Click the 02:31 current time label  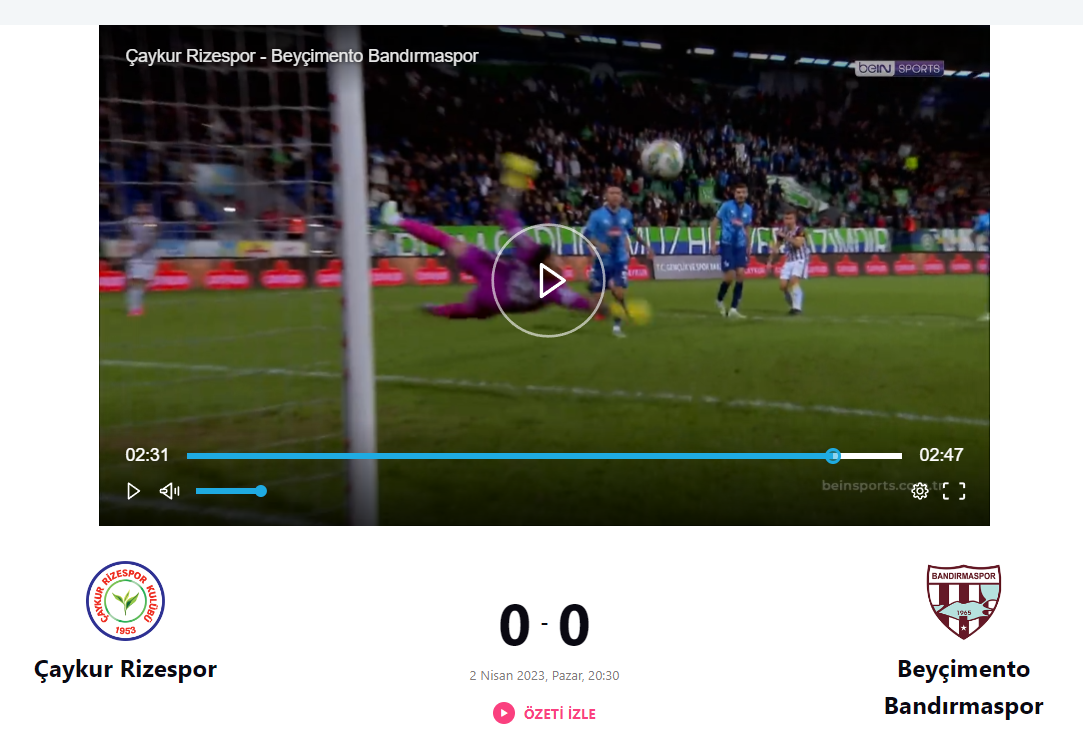147,455
